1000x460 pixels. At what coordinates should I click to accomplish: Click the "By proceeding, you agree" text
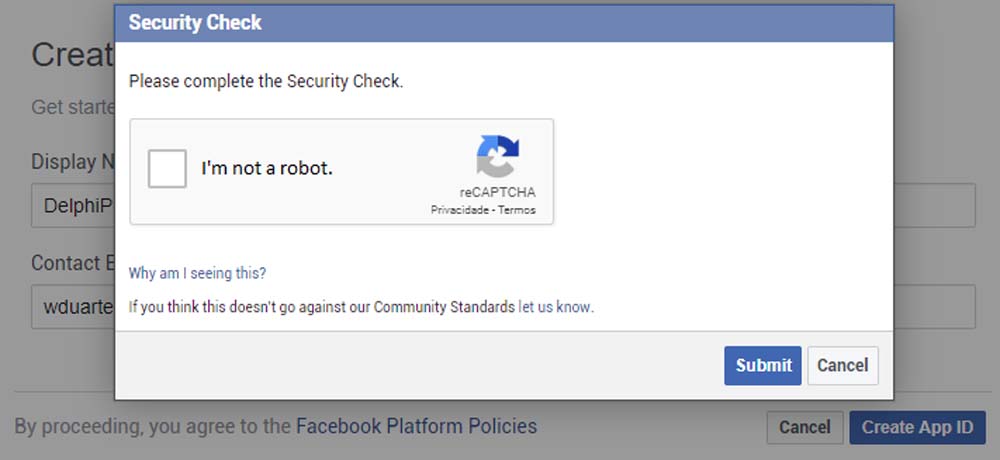point(152,427)
